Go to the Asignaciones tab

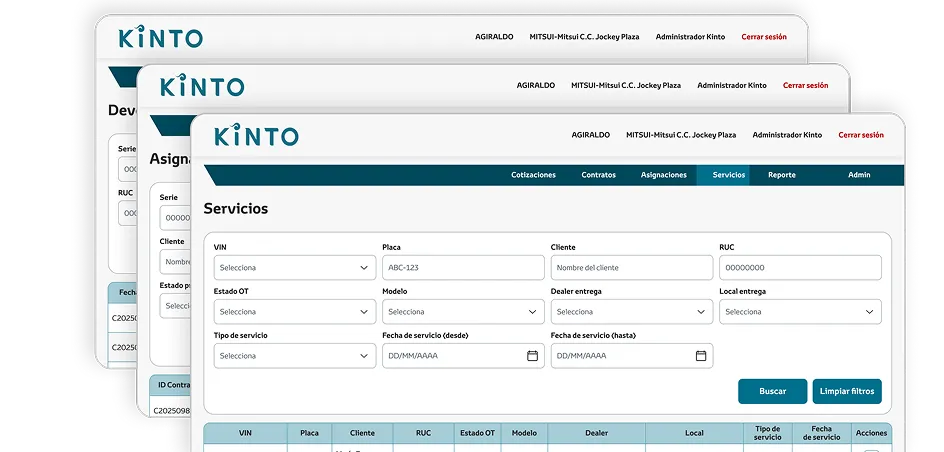663,175
